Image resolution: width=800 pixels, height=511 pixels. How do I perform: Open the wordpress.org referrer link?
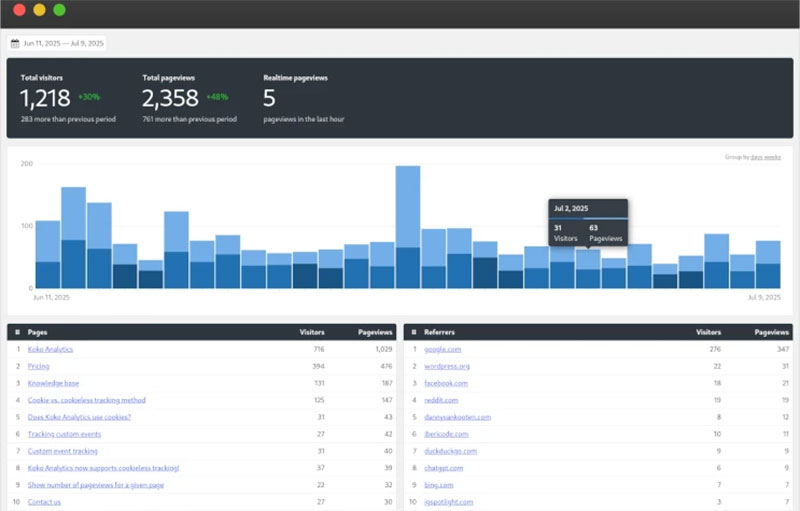447,366
